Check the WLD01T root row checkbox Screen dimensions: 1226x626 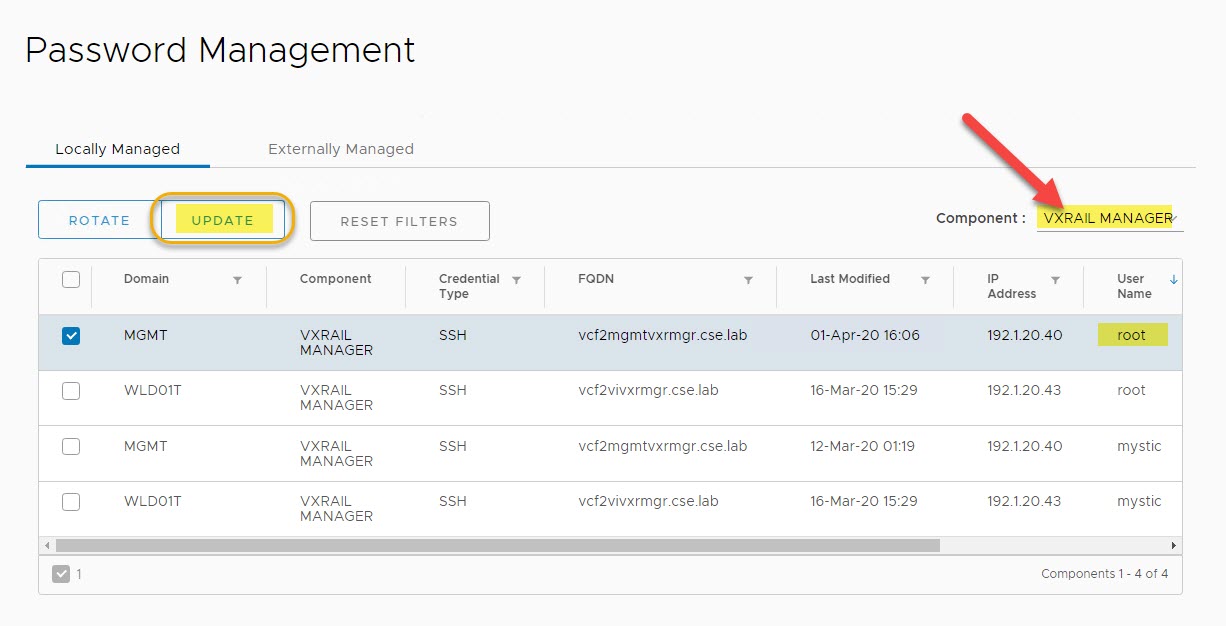point(71,391)
